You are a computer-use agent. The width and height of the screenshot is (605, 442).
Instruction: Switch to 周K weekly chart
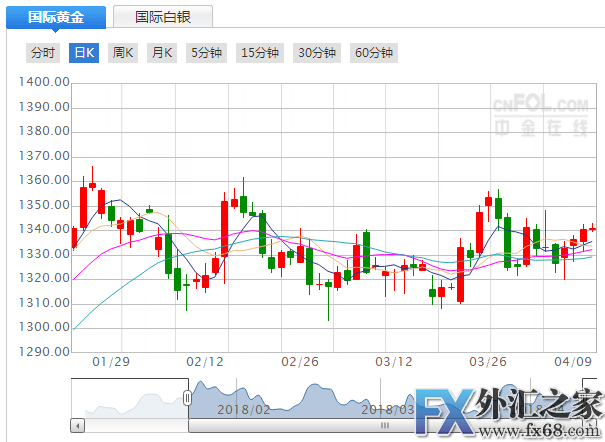pyautogui.click(x=123, y=53)
